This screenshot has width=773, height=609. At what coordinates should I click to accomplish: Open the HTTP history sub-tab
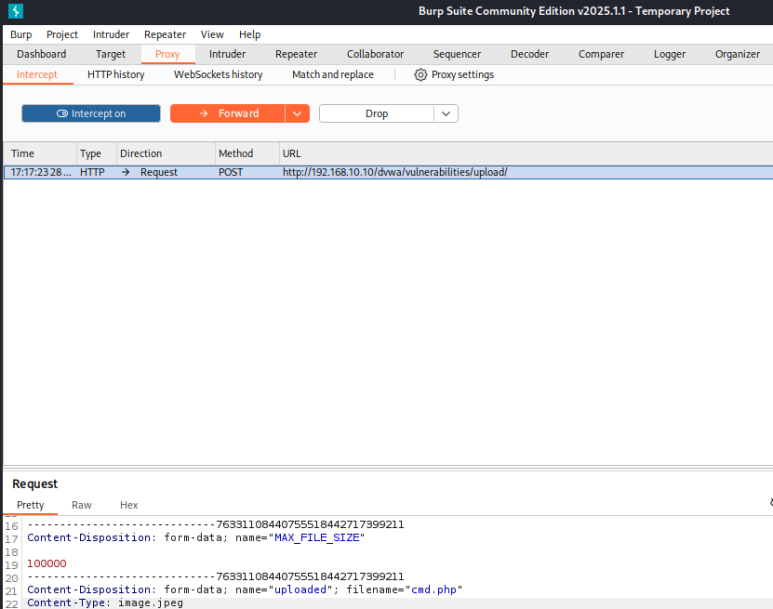tap(116, 74)
